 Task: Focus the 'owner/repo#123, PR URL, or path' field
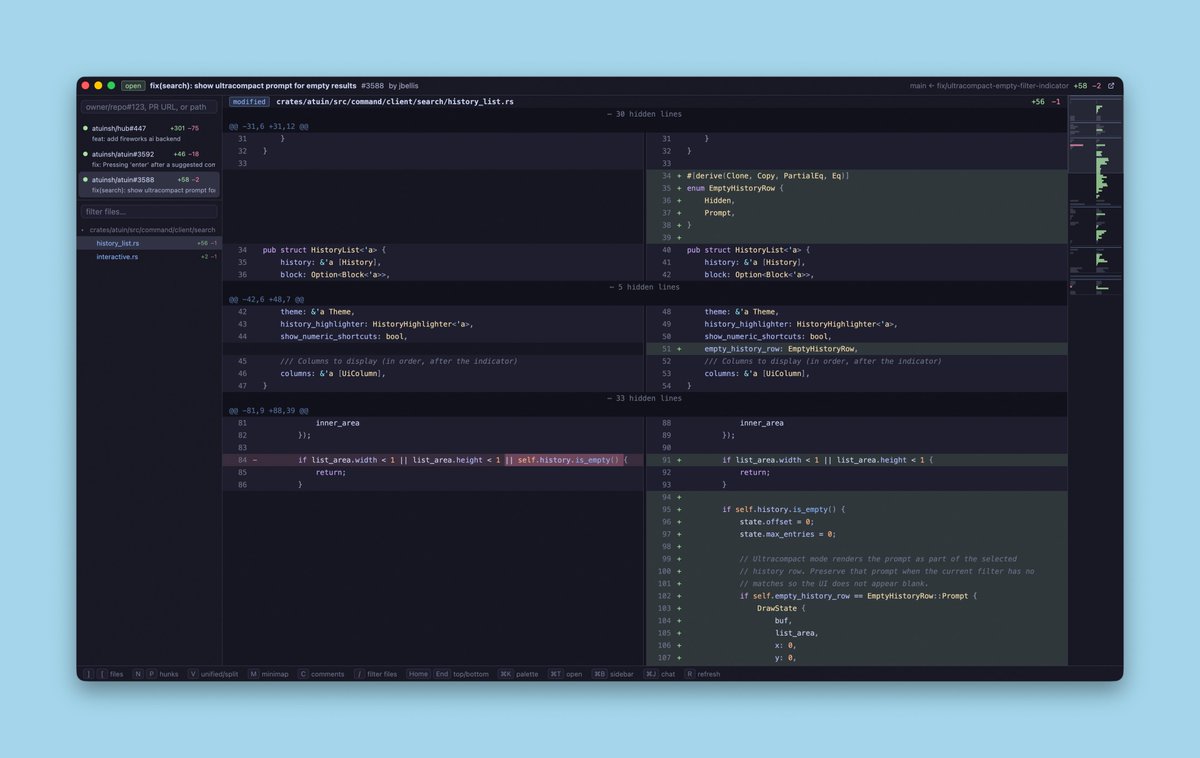tap(149, 107)
